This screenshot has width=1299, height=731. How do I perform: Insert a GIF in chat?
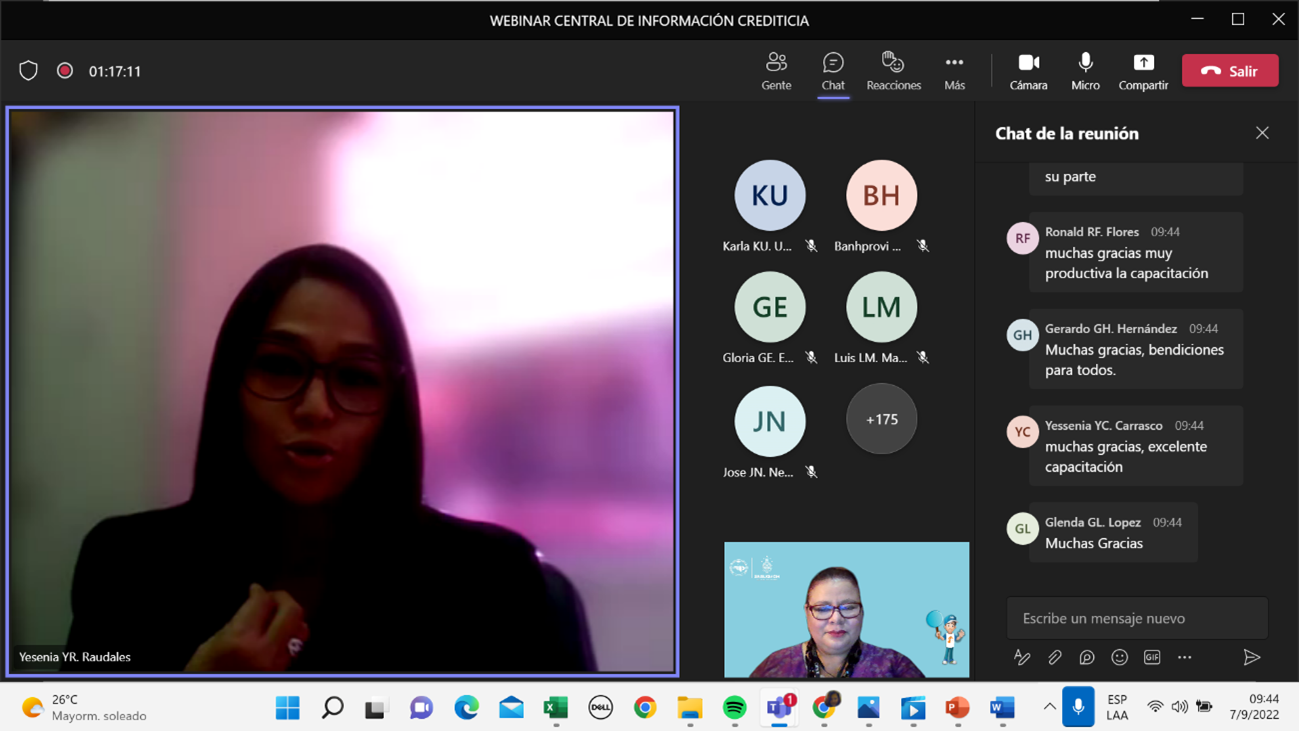1152,657
